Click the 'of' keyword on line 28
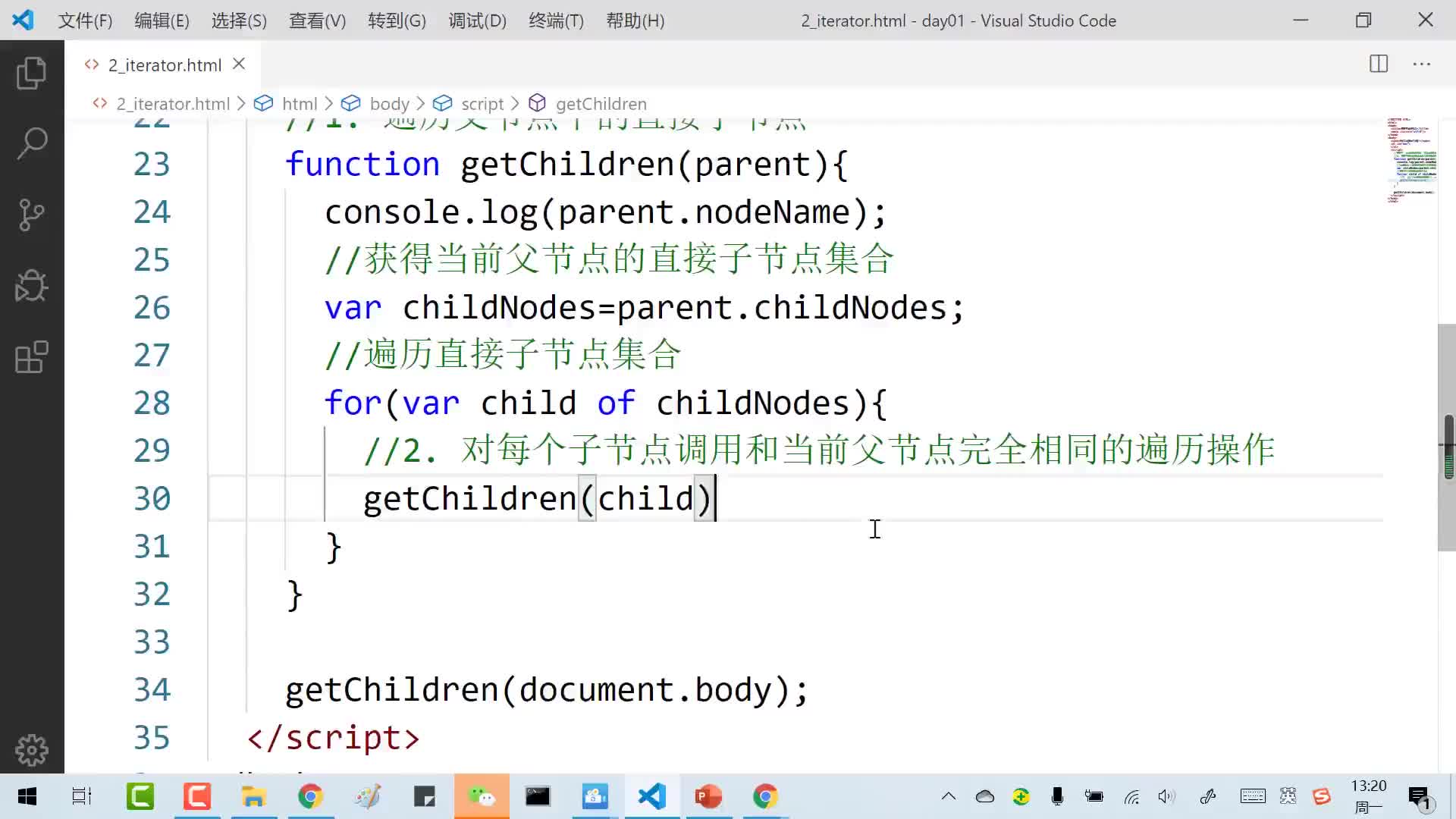Viewport: 1456px width, 819px height. click(x=616, y=403)
